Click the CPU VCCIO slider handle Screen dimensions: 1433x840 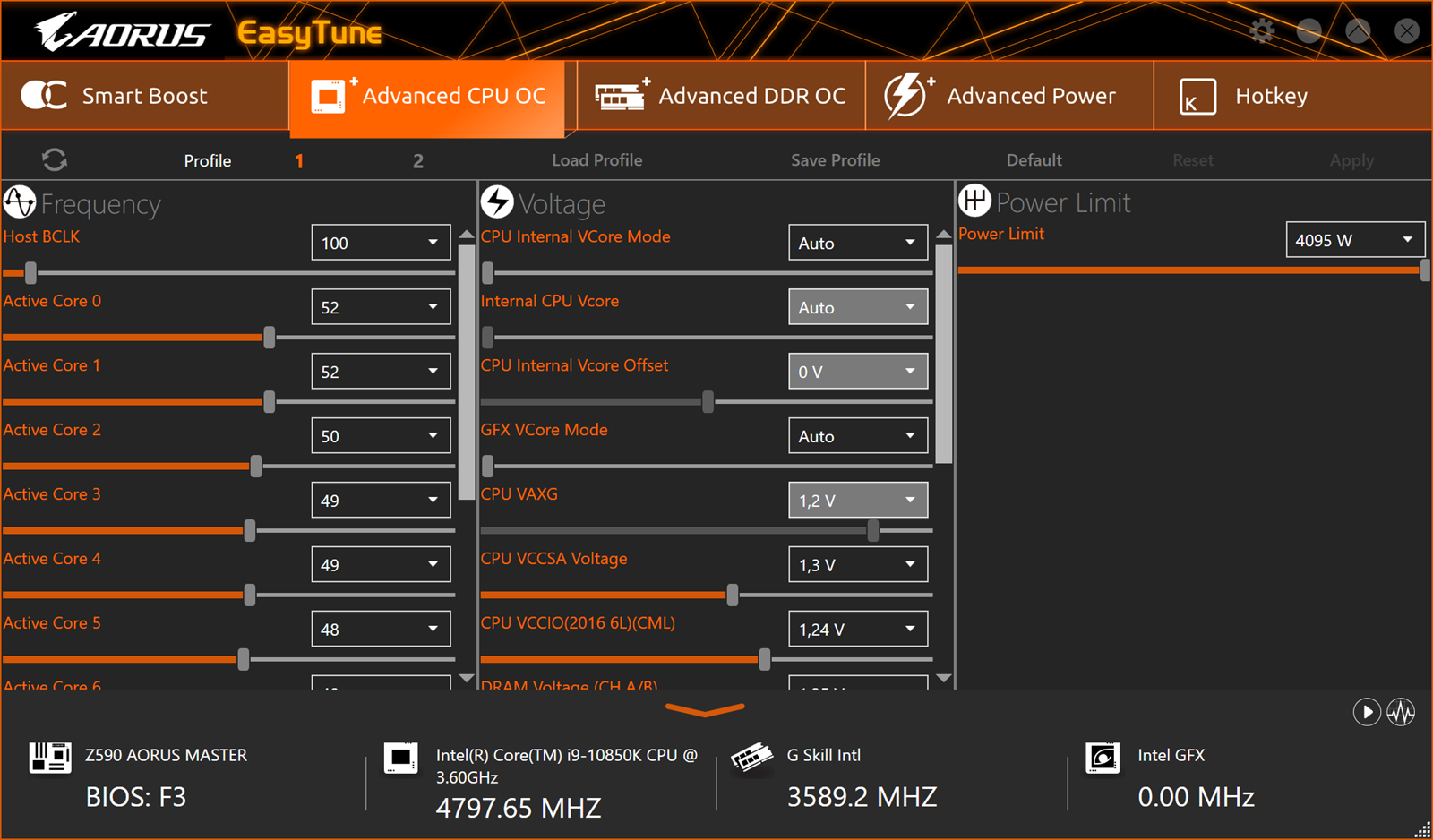[x=765, y=659]
